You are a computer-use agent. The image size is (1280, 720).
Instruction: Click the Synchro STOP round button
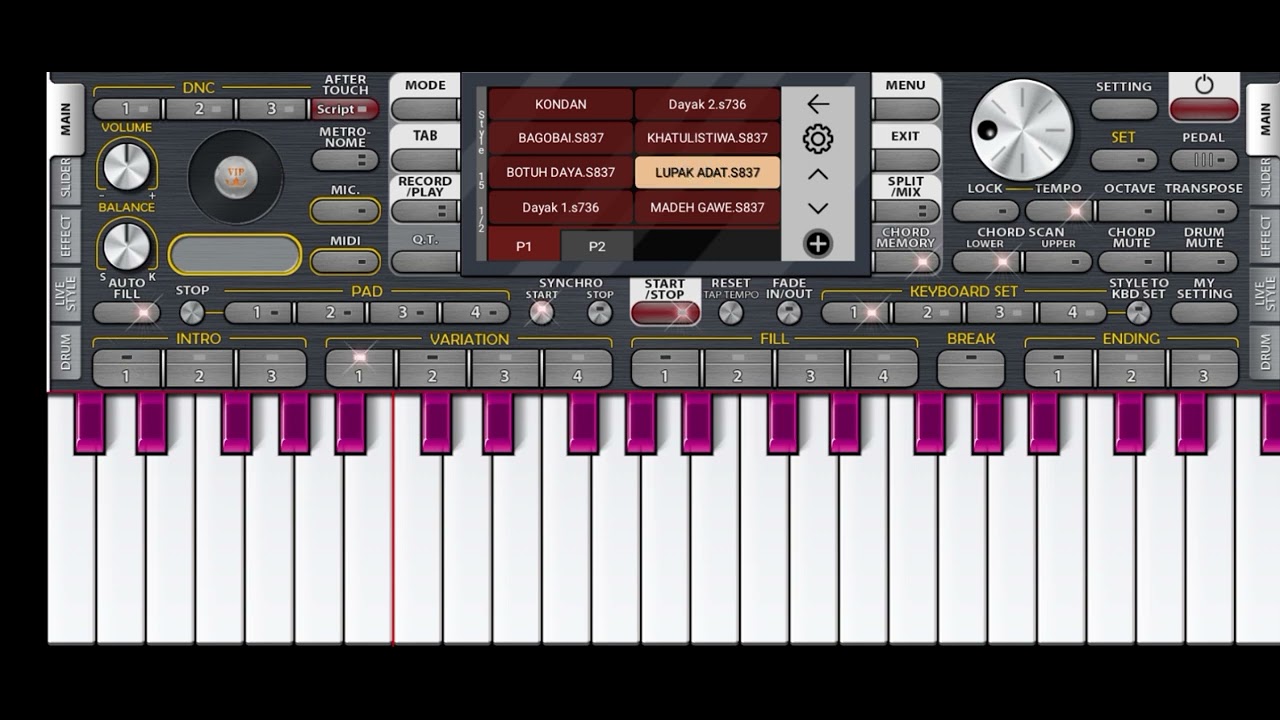[599, 313]
